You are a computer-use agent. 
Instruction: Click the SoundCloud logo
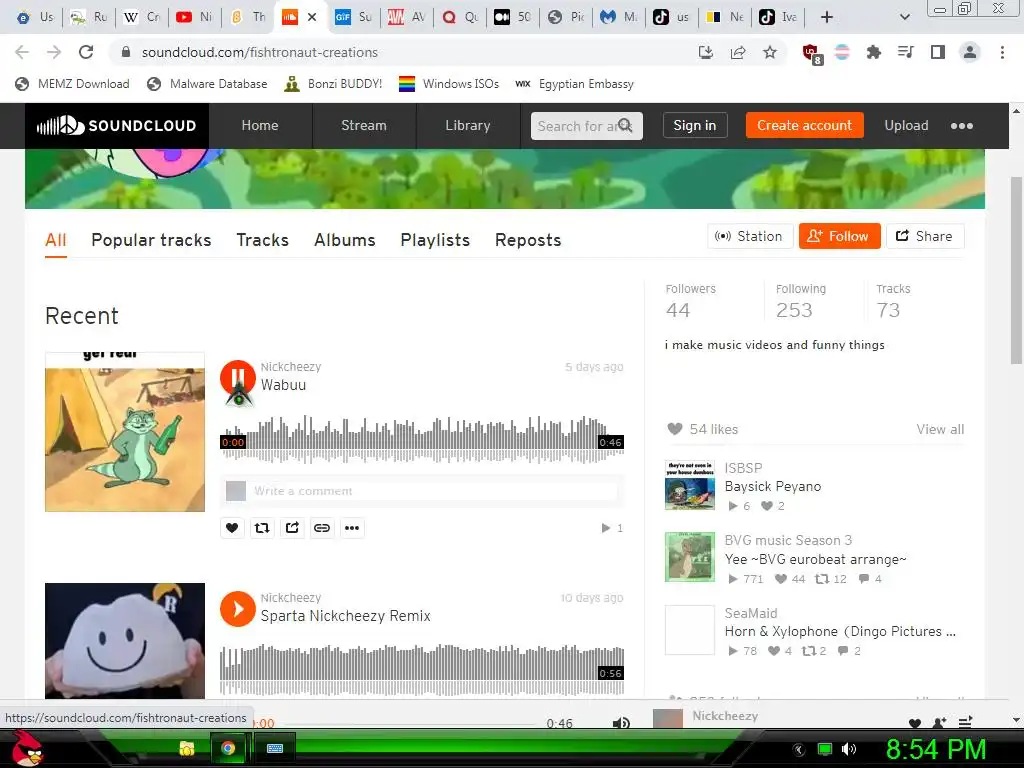(x=117, y=125)
